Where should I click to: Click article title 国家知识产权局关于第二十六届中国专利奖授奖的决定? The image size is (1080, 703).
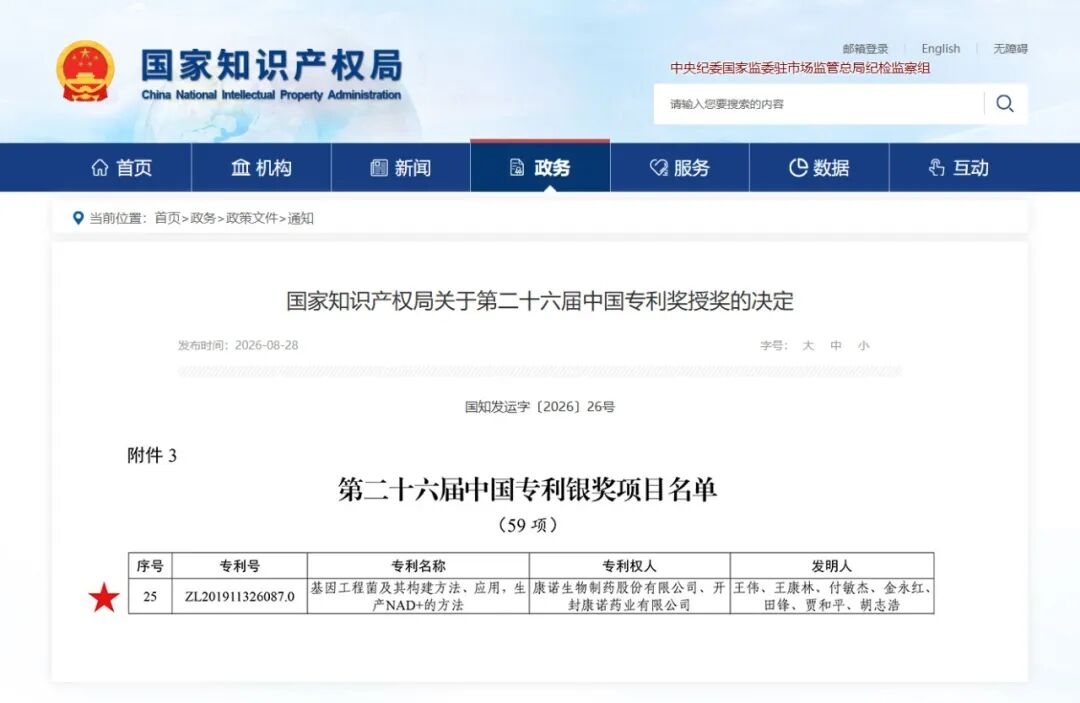540,301
